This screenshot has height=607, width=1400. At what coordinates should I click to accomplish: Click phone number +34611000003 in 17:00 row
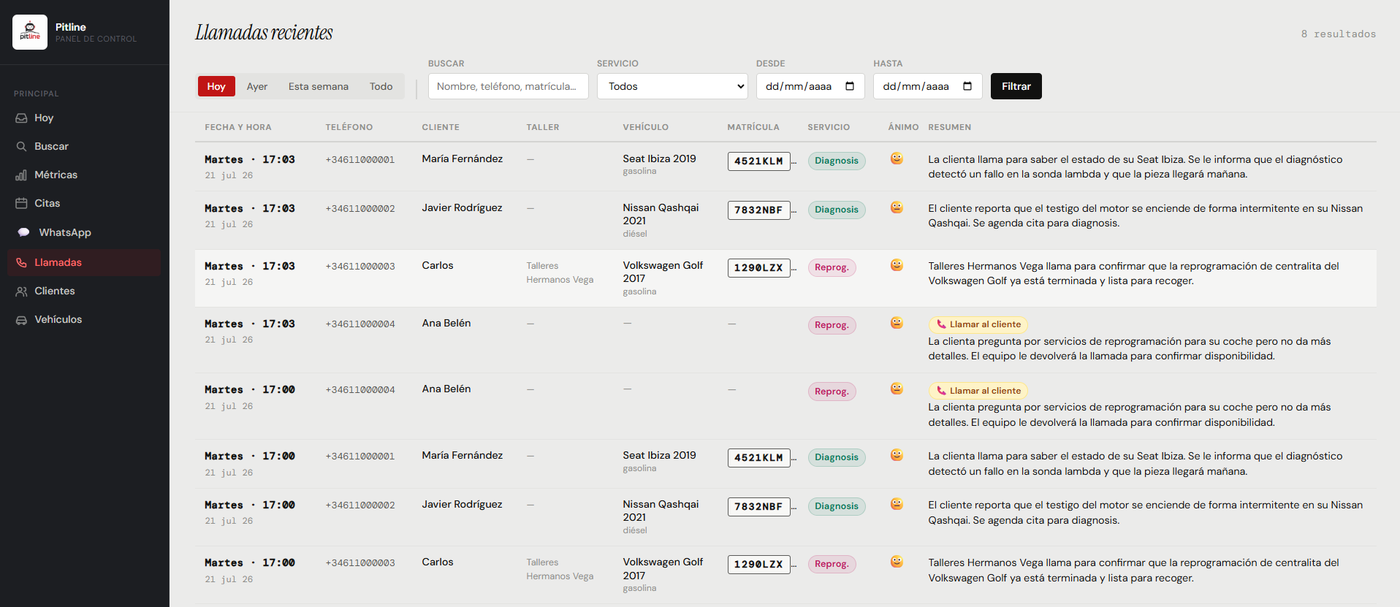point(360,563)
